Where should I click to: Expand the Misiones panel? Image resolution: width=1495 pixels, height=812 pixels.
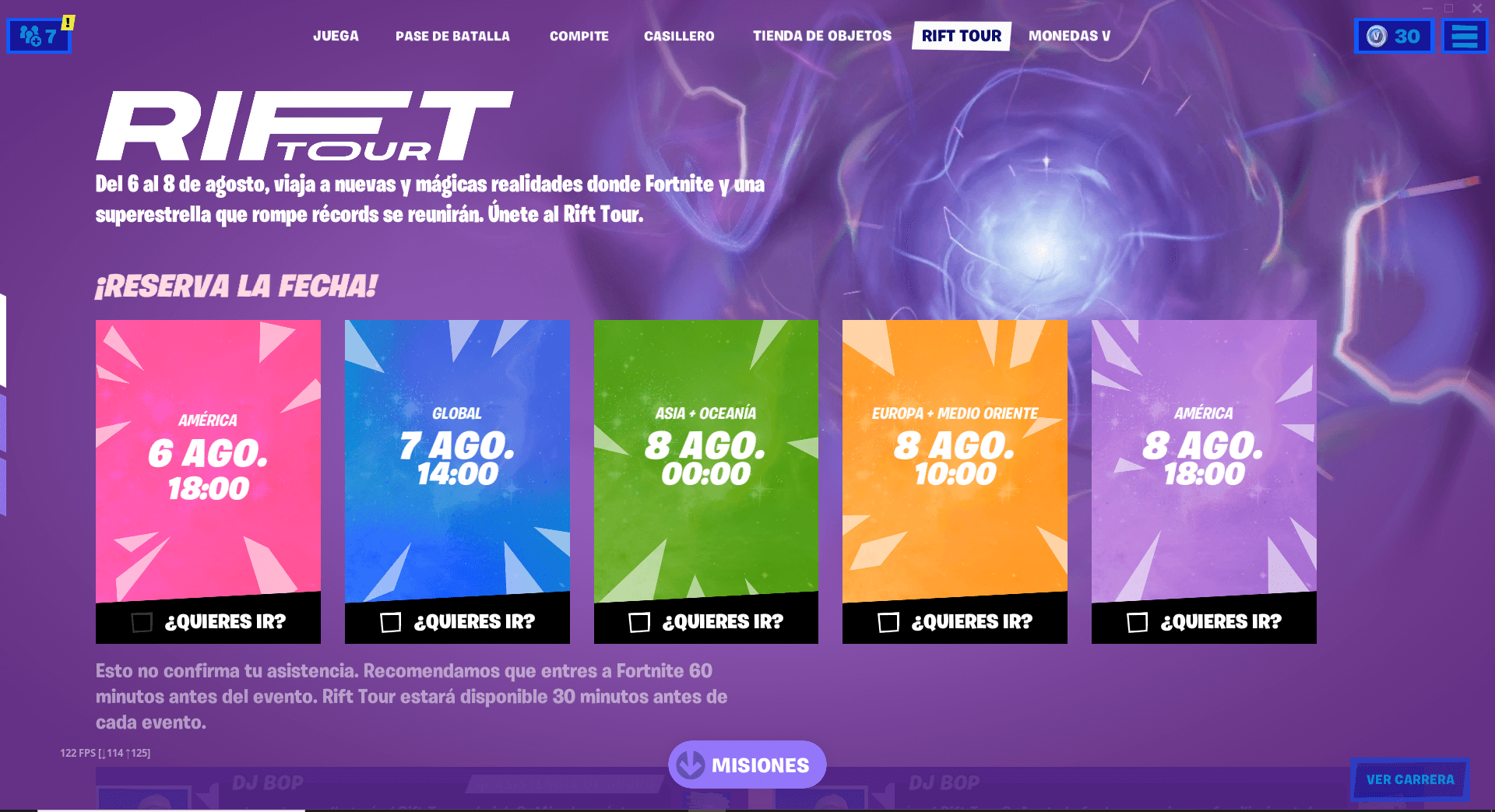(747, 765)
